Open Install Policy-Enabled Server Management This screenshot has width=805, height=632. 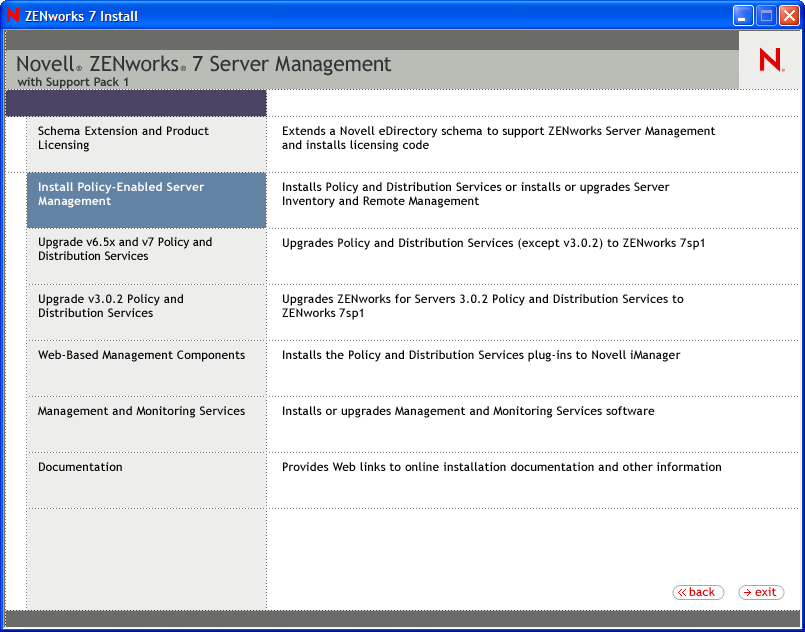[x=120, y=194]
